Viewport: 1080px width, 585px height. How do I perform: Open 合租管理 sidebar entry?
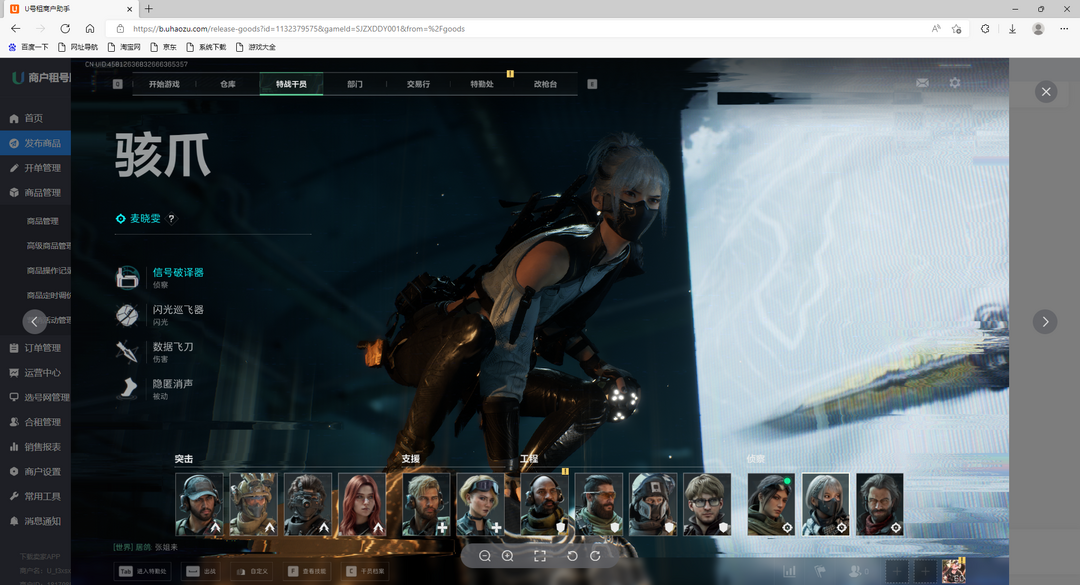[x=35, y=422]
